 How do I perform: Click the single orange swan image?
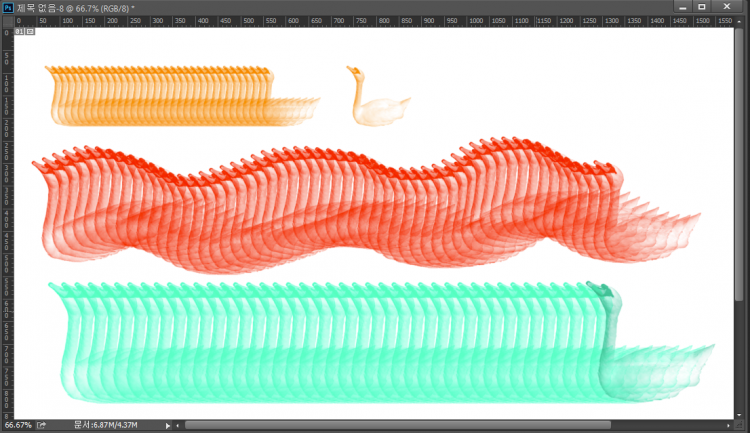click(x=378, y=96)
